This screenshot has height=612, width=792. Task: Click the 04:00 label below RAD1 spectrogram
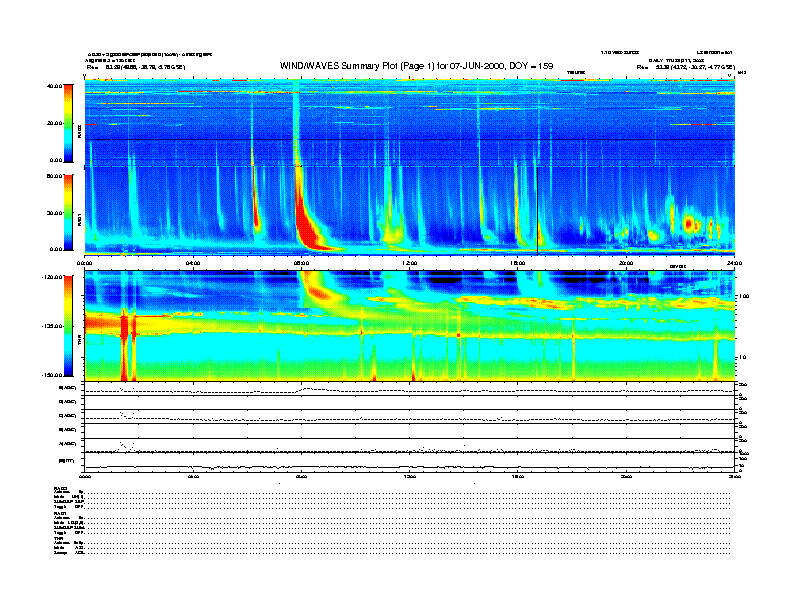(193, 263)
